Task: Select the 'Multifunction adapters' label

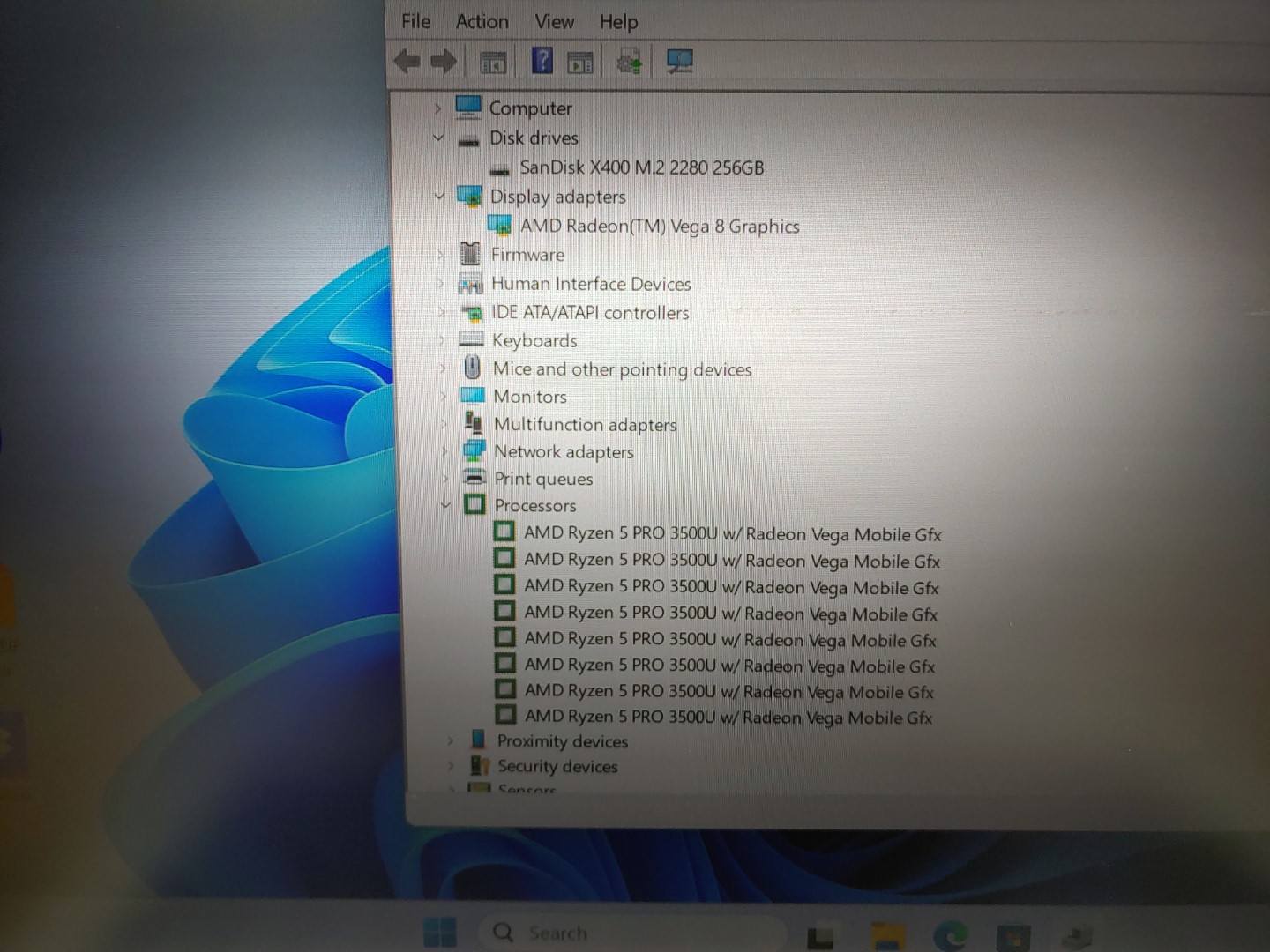Action: [585, 424]
